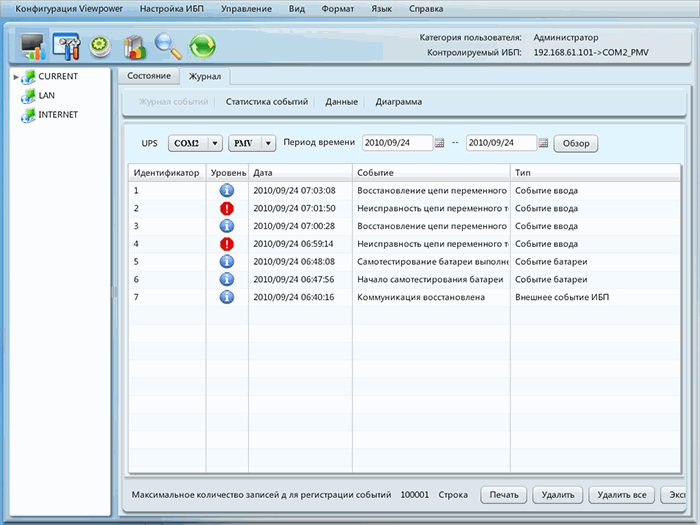Select the Диаграмма sub-tab
The height and width of the screenshot is (525, 700).
pyautogui.click(x=399, y=102)
